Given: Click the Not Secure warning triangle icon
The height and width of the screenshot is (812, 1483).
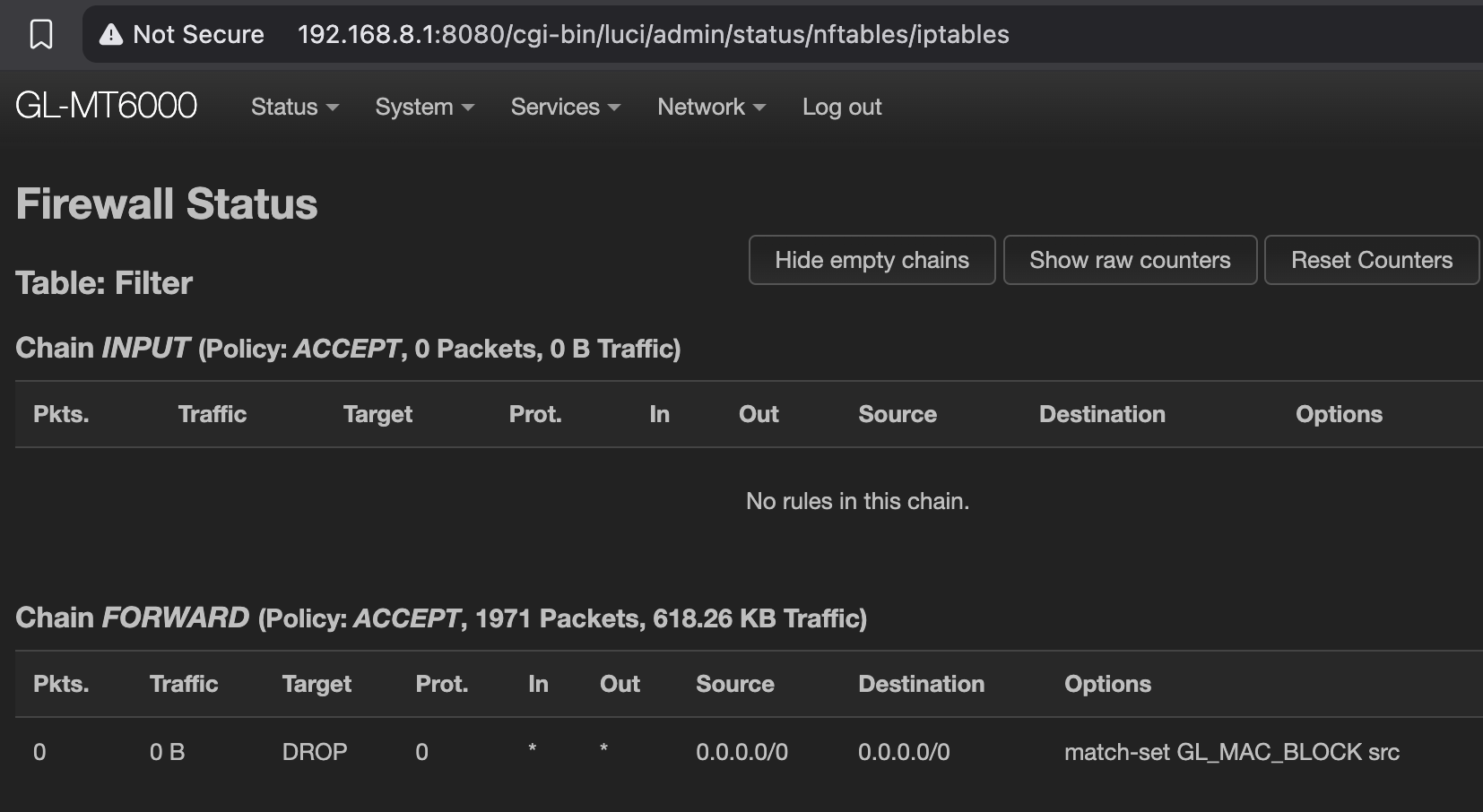Looking at the screenshot, I should click(x=110, y=35).
